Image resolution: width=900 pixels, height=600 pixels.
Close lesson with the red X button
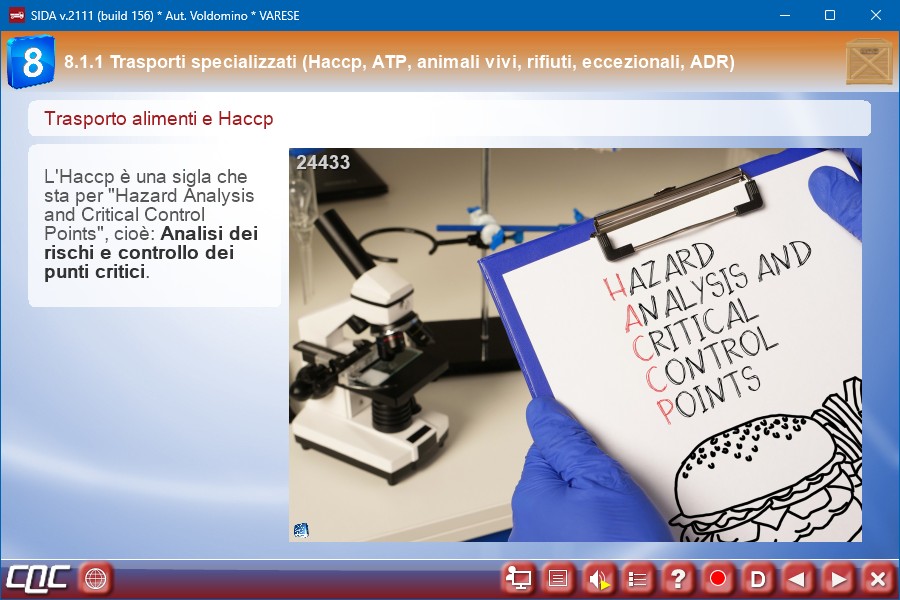[877, 578]
